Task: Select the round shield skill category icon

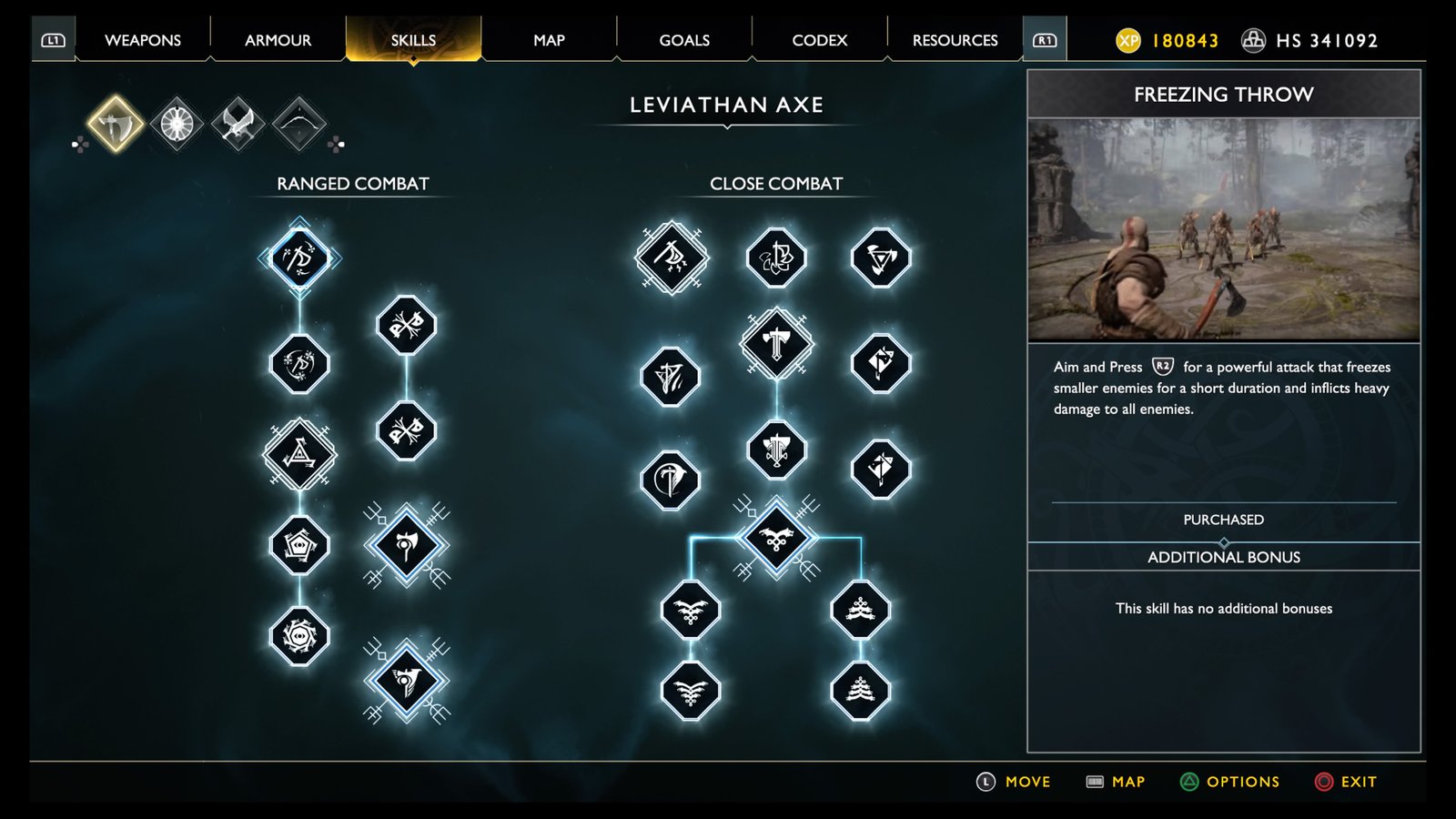Action: pyautogui.click(x=177, y=124)
